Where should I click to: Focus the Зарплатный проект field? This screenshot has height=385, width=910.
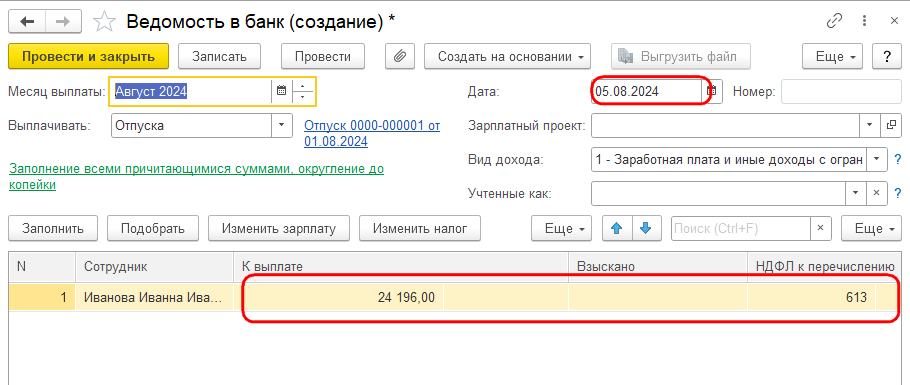point(725,125)
